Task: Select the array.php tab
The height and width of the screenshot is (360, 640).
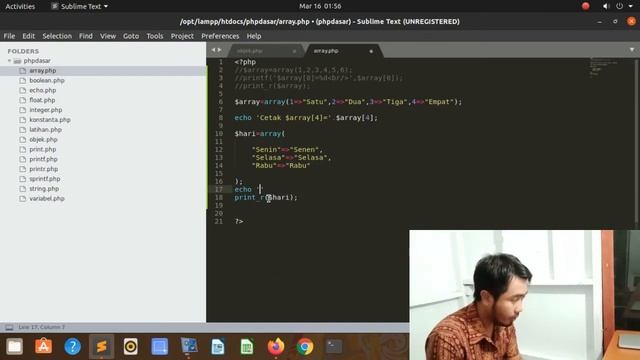Action: pos(343,51)
